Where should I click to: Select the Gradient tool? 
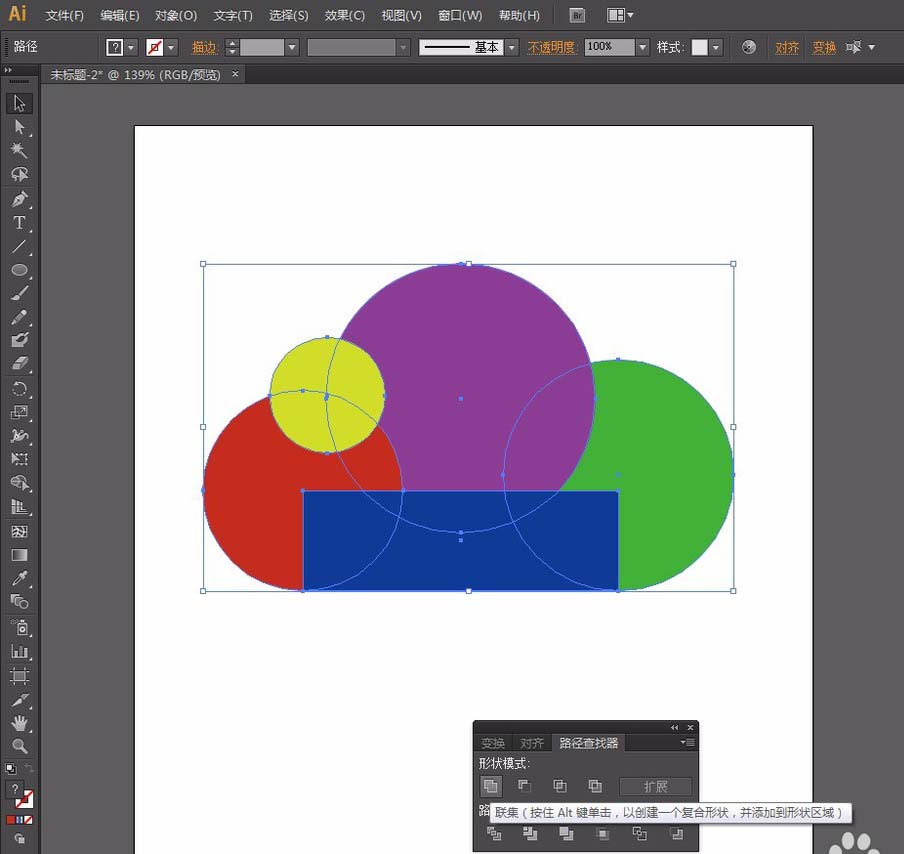(x=20, y=555)
